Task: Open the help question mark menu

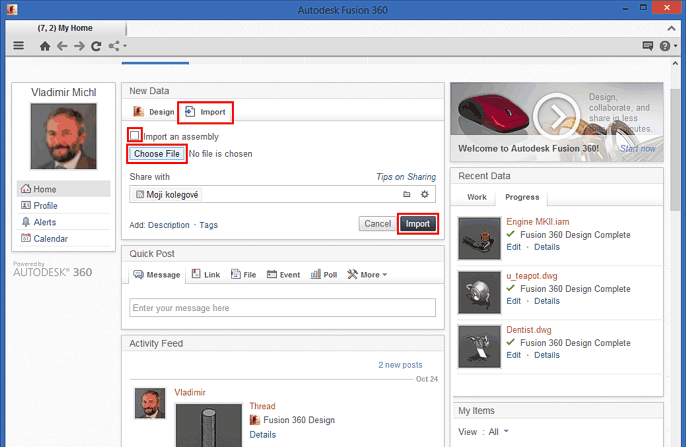Action: click(668, 45)
